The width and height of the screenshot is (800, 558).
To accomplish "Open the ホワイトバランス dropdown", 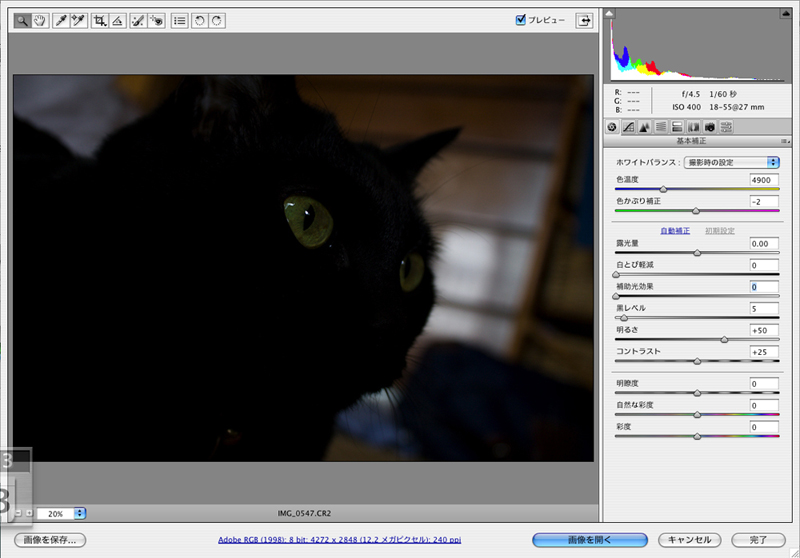I will pyautogui.click(x=732, y=162).
